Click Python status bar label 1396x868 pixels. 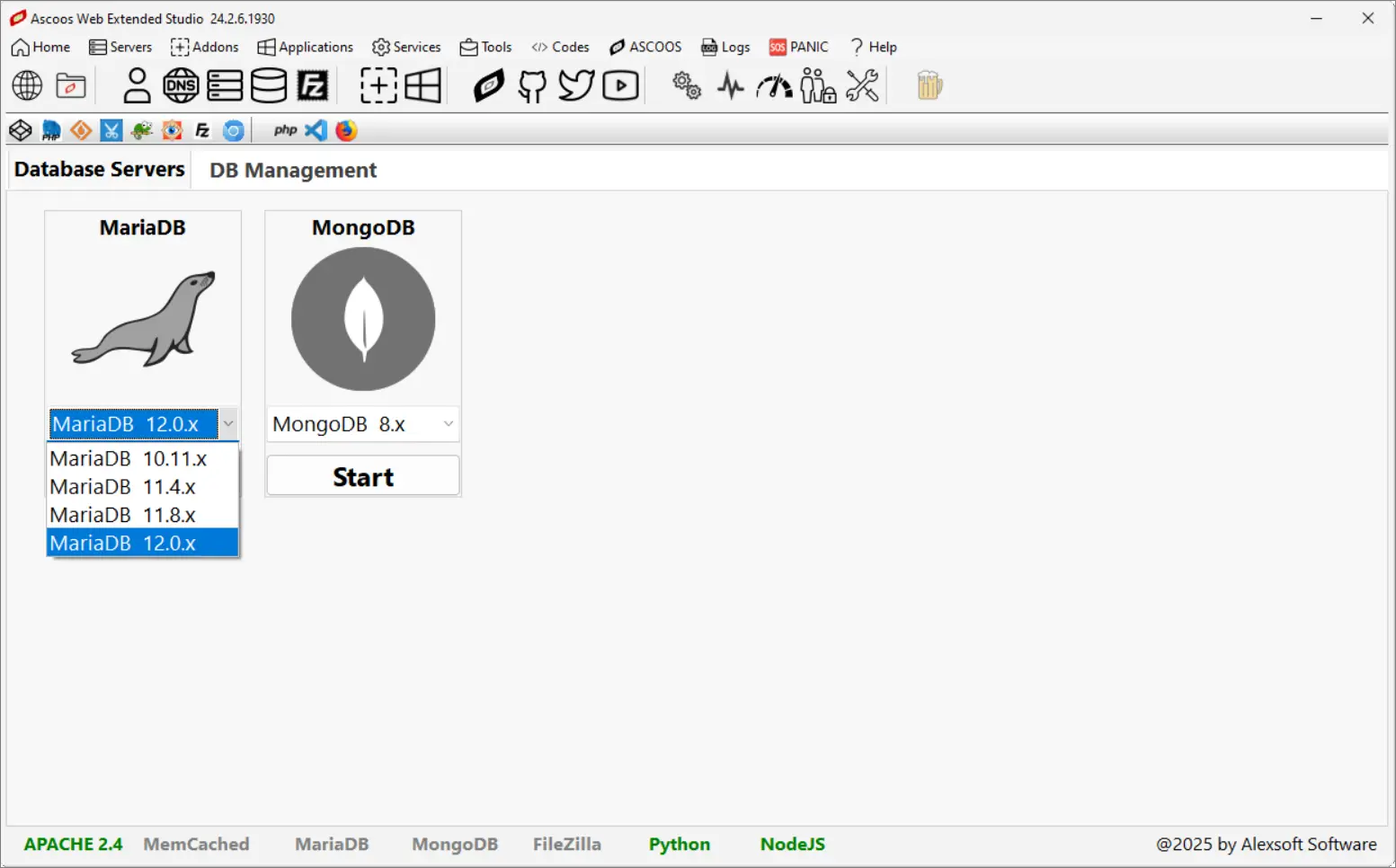pos(680,844)
